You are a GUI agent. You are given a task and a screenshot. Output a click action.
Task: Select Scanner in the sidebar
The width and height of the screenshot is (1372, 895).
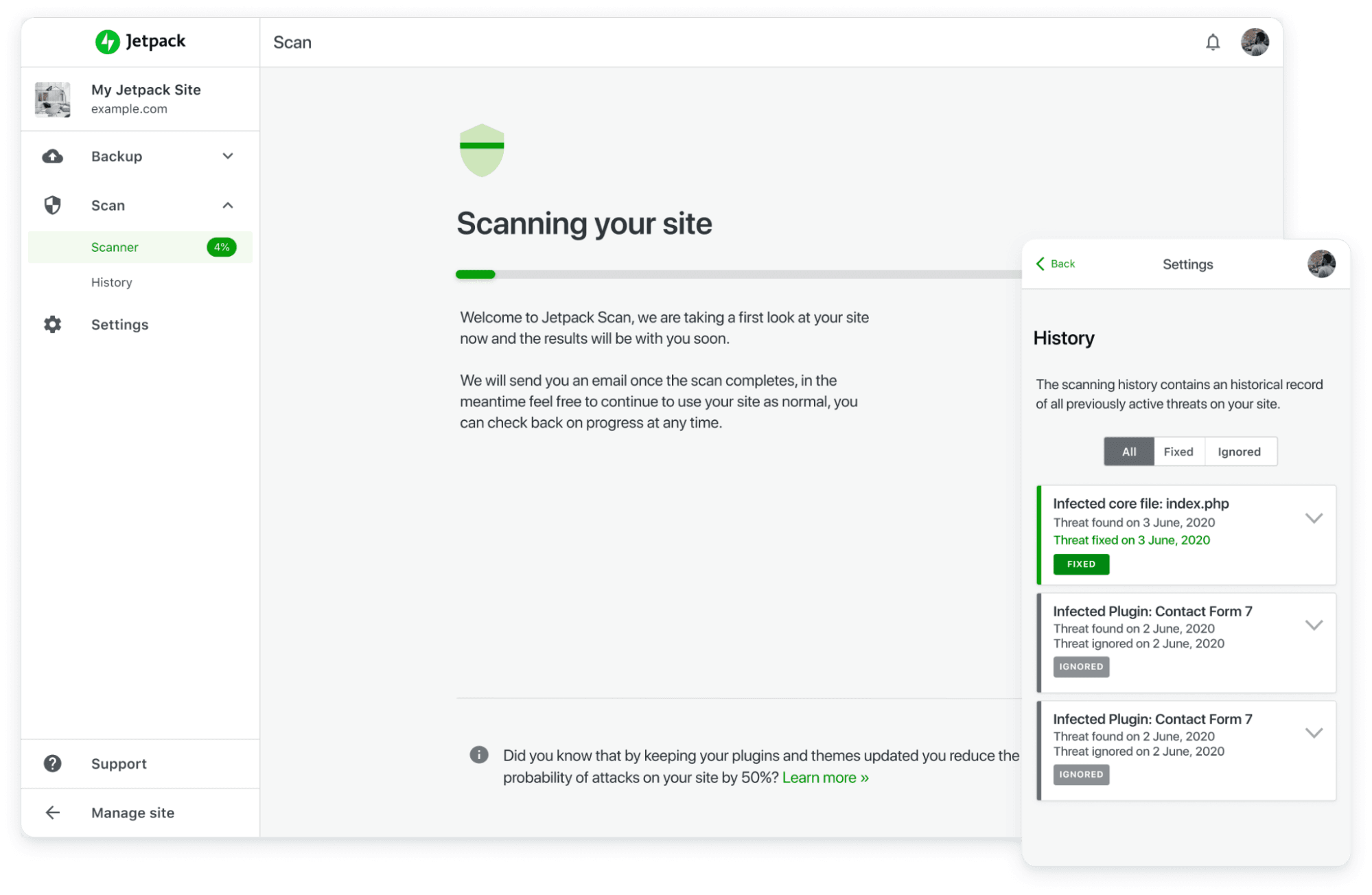(x=140, y=247)
